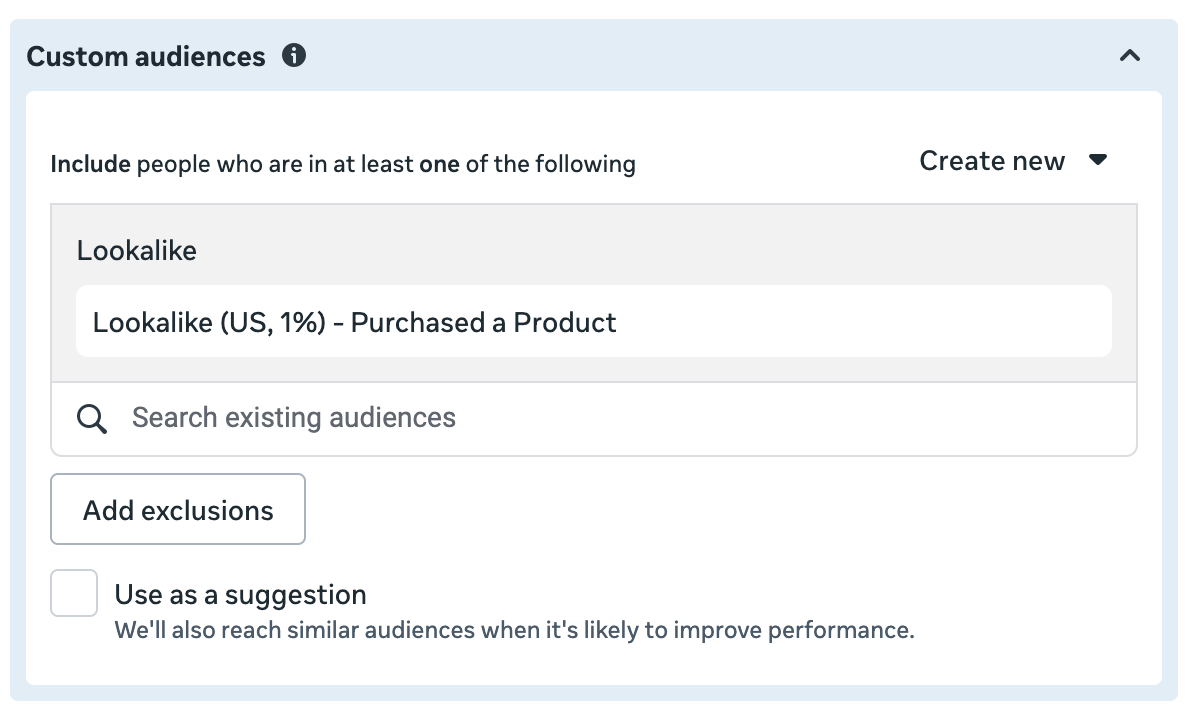Viewport: 1192px width, 714px height.
Task: Click the Use as a suggestion label
Action: point(240,595)
